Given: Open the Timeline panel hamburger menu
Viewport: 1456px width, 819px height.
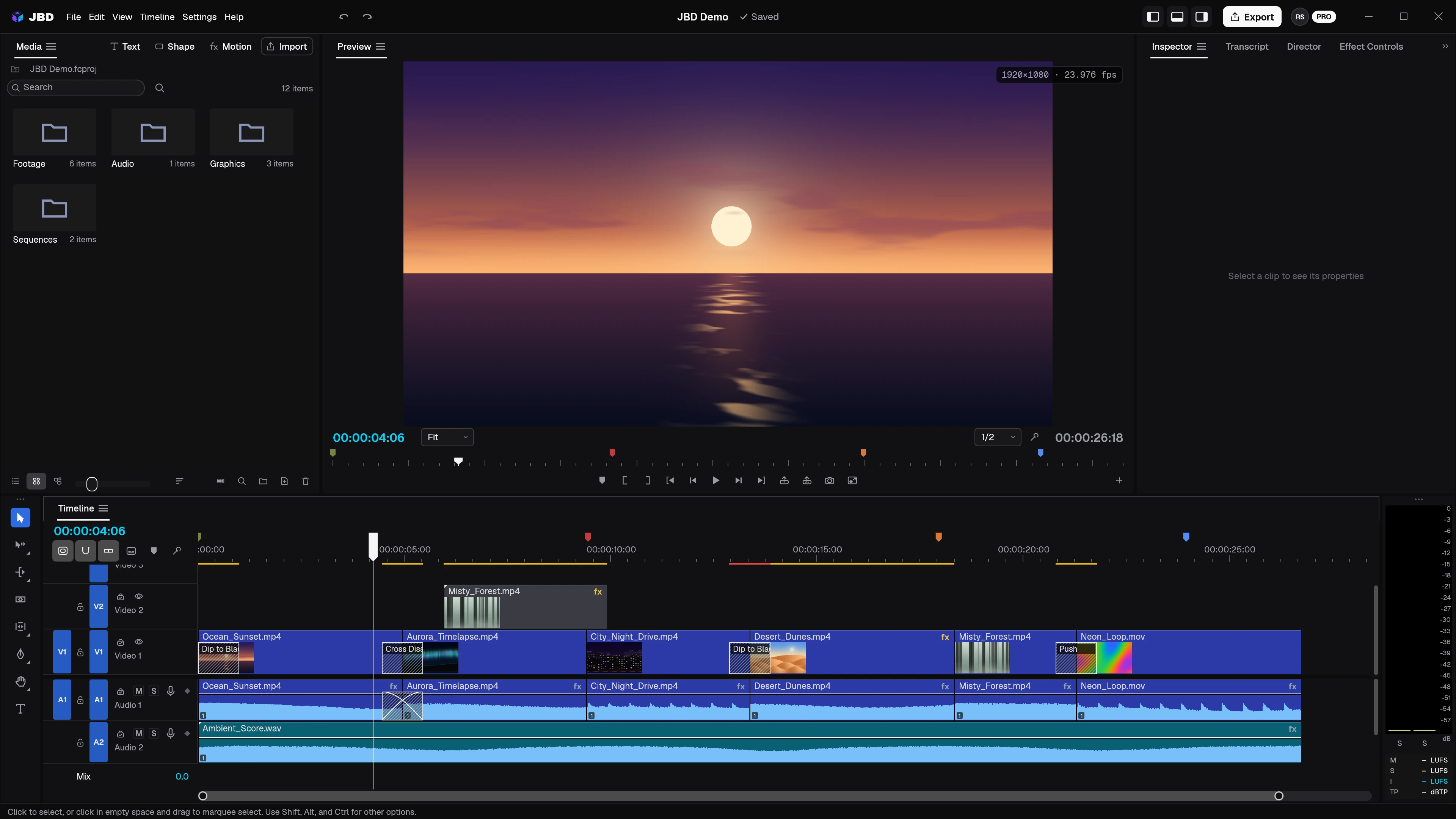Looking at the screenshot, I should click(x=104, y=509).
